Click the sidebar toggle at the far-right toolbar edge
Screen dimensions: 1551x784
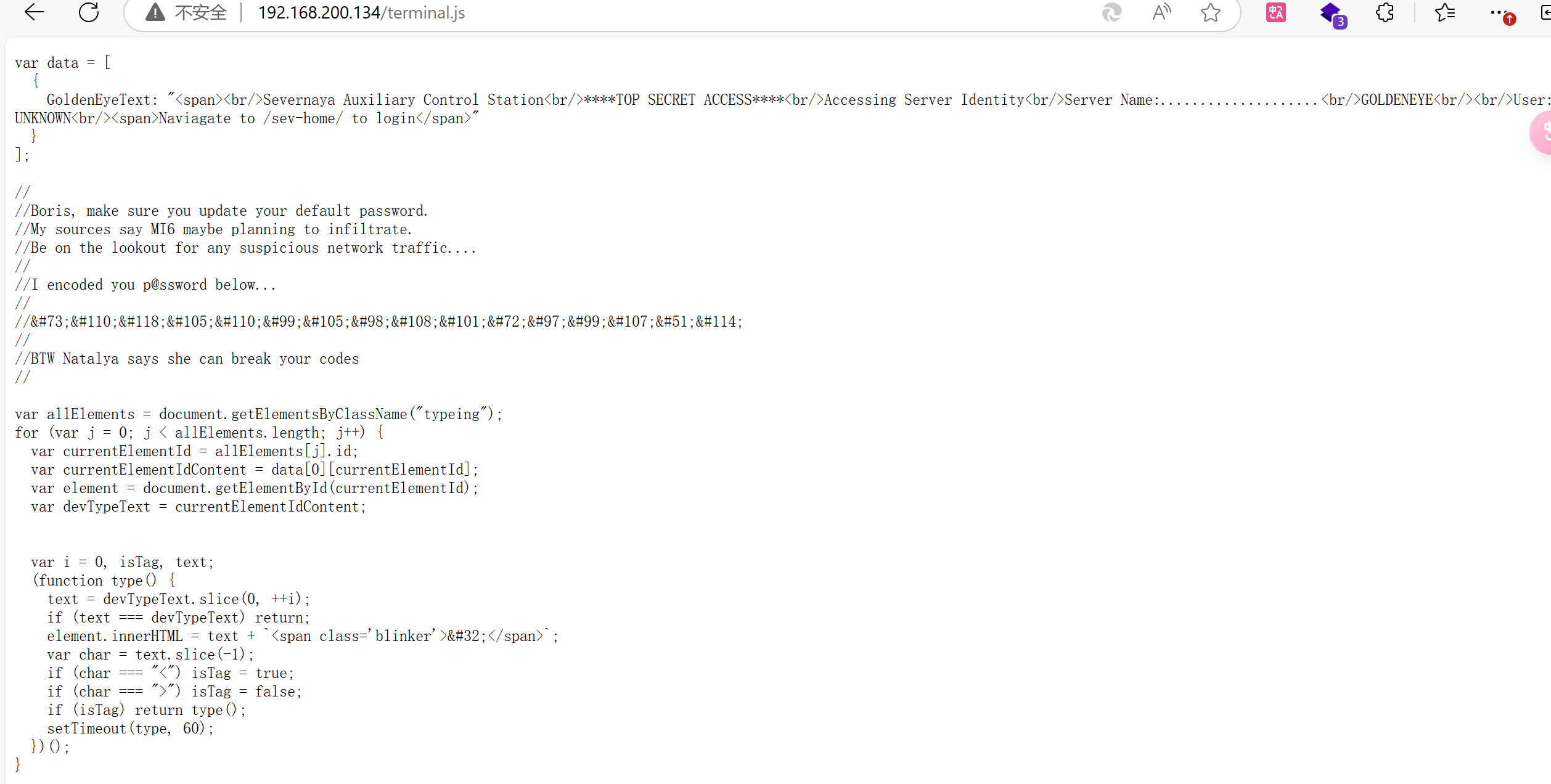tap(1545, 12)
